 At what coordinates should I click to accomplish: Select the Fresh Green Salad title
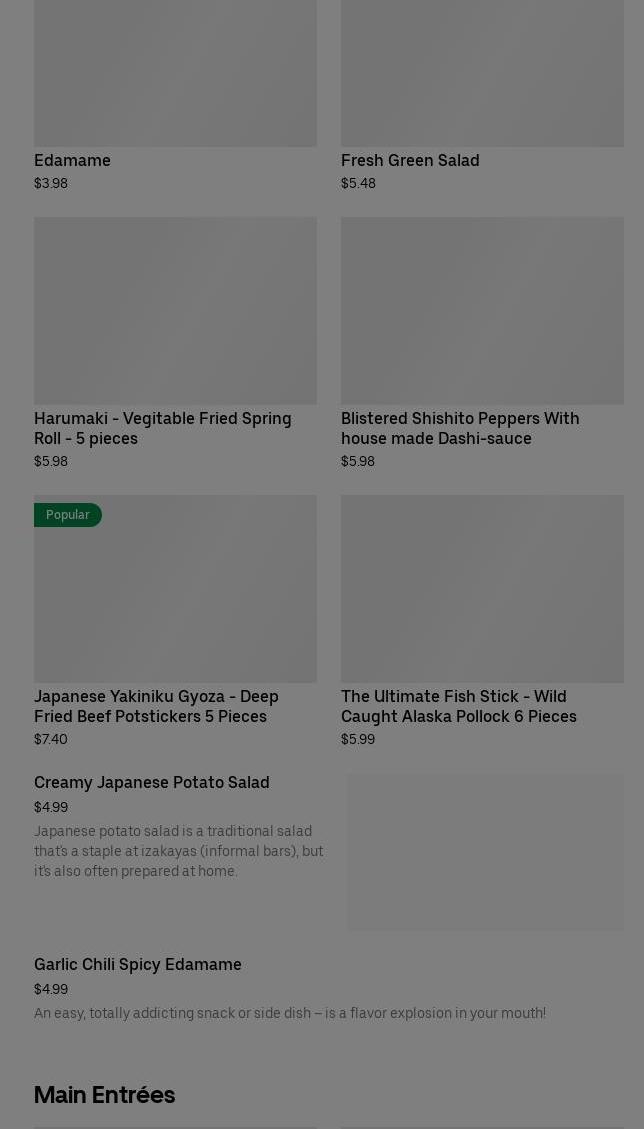410,160
